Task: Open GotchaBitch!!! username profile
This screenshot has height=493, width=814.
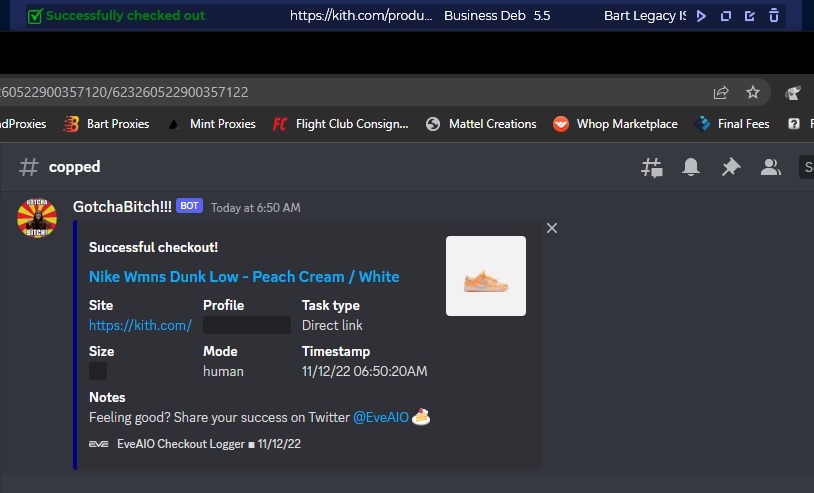Action: point(122,207)
